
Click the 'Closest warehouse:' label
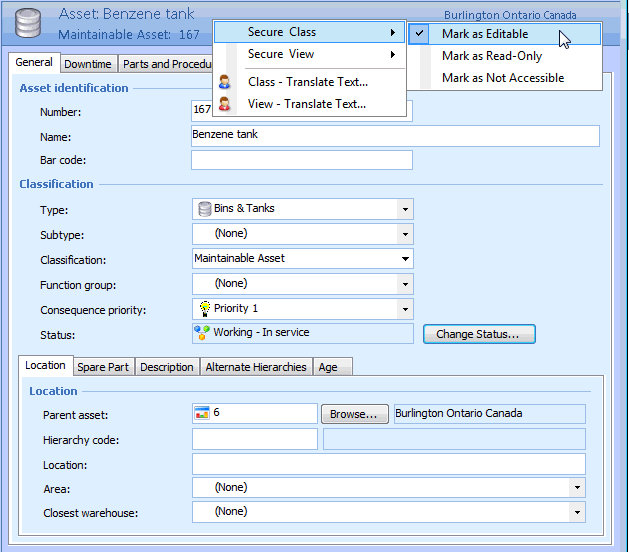point(90,513)
